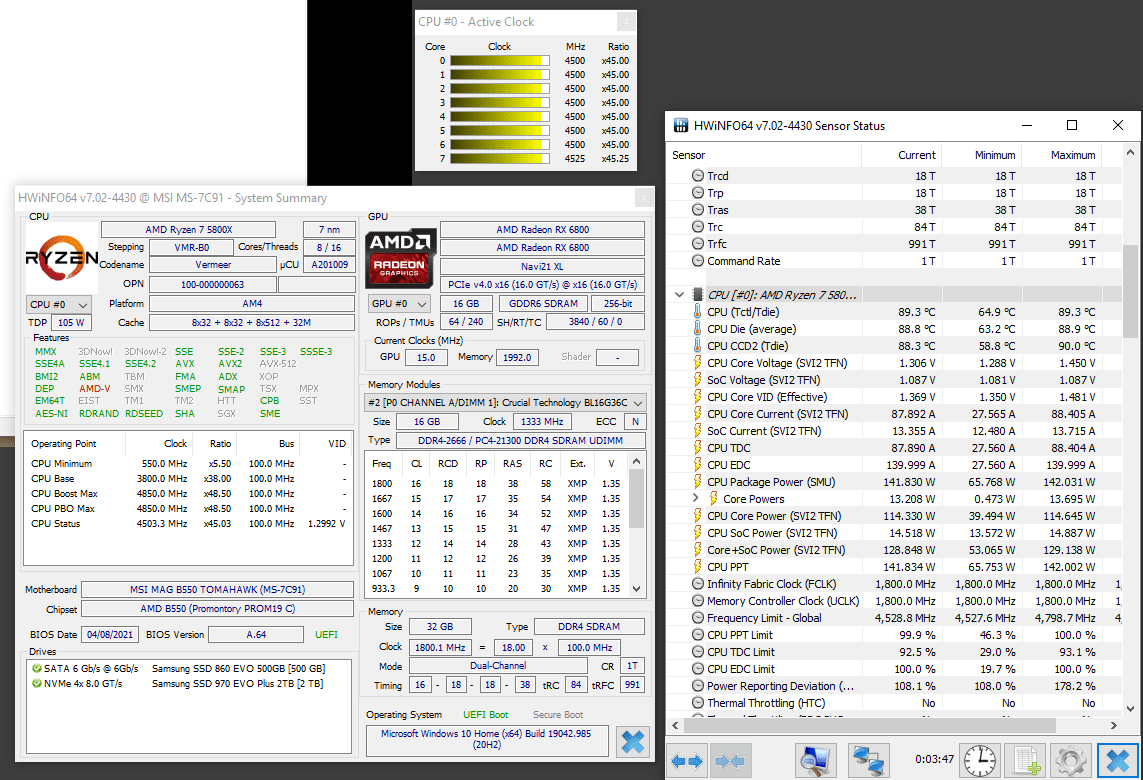Click the BIOS Date 04/08/2021 field

(110, 635)
